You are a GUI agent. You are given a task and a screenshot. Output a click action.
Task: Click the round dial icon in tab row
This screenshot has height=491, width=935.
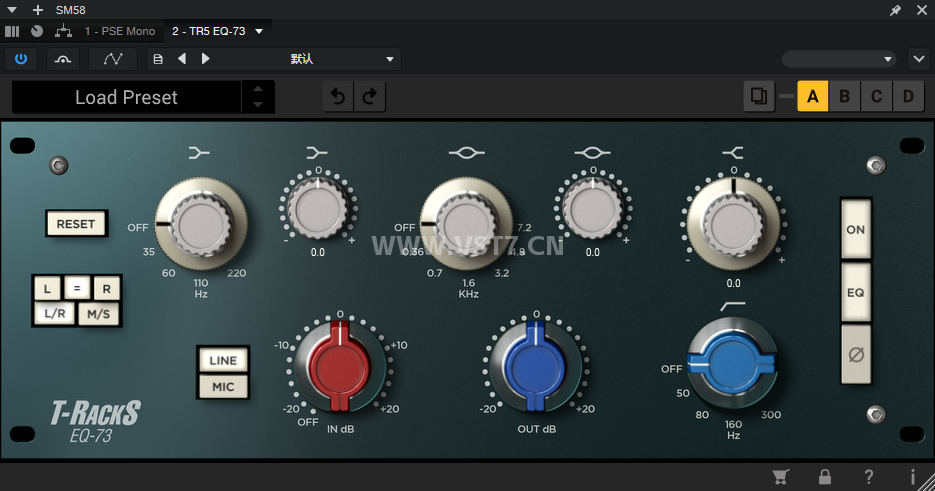pos(37,31)
